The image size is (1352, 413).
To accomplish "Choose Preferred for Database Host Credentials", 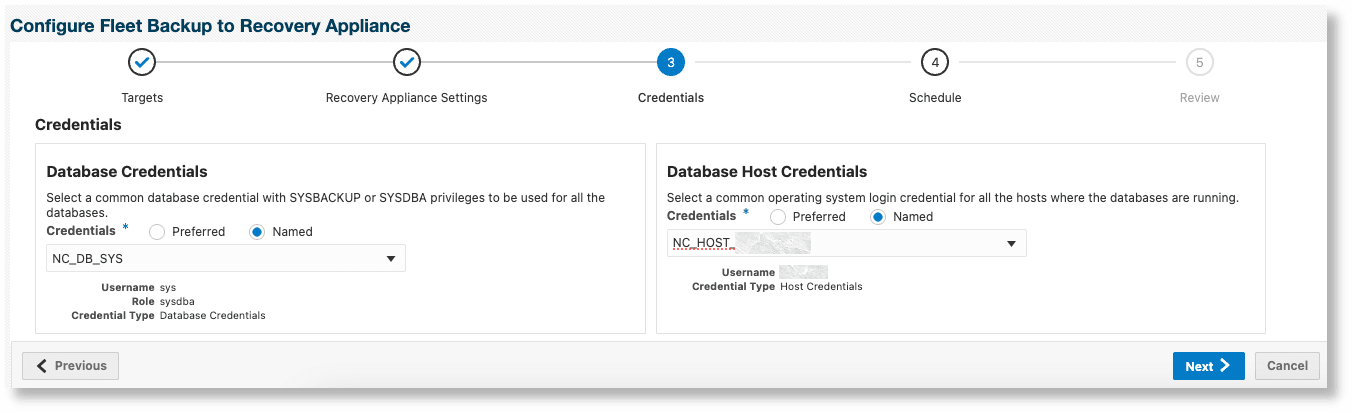I will tap(777, 217).
